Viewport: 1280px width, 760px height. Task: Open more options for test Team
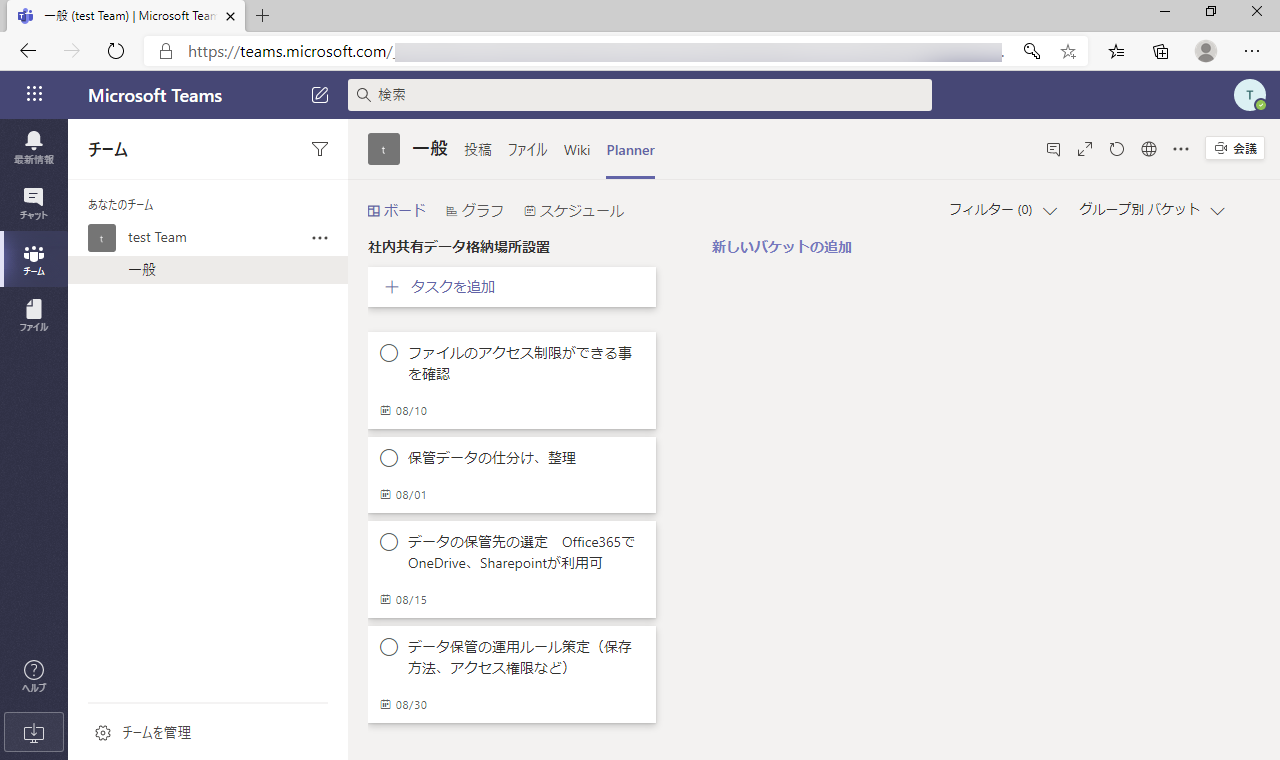320,238
